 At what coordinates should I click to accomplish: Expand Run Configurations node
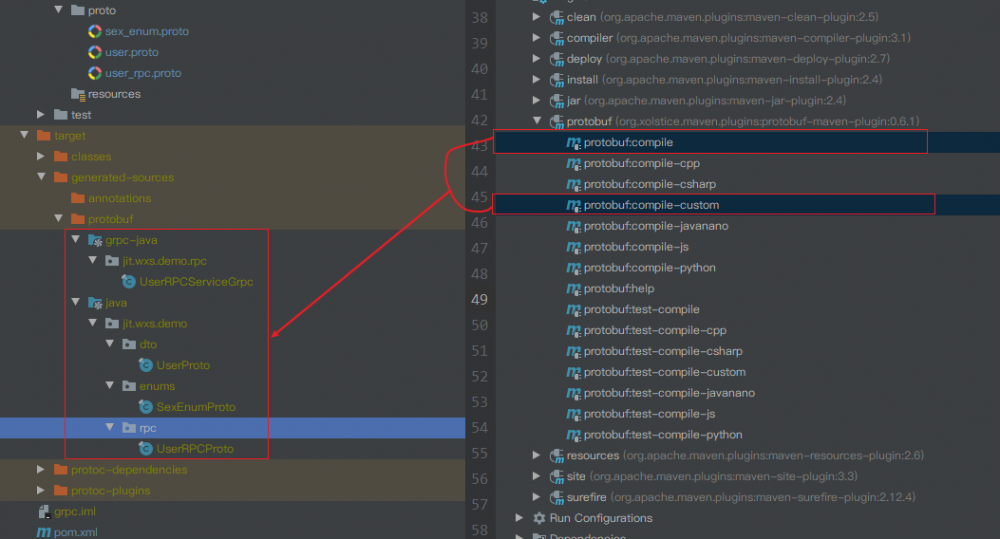[519, 518]
